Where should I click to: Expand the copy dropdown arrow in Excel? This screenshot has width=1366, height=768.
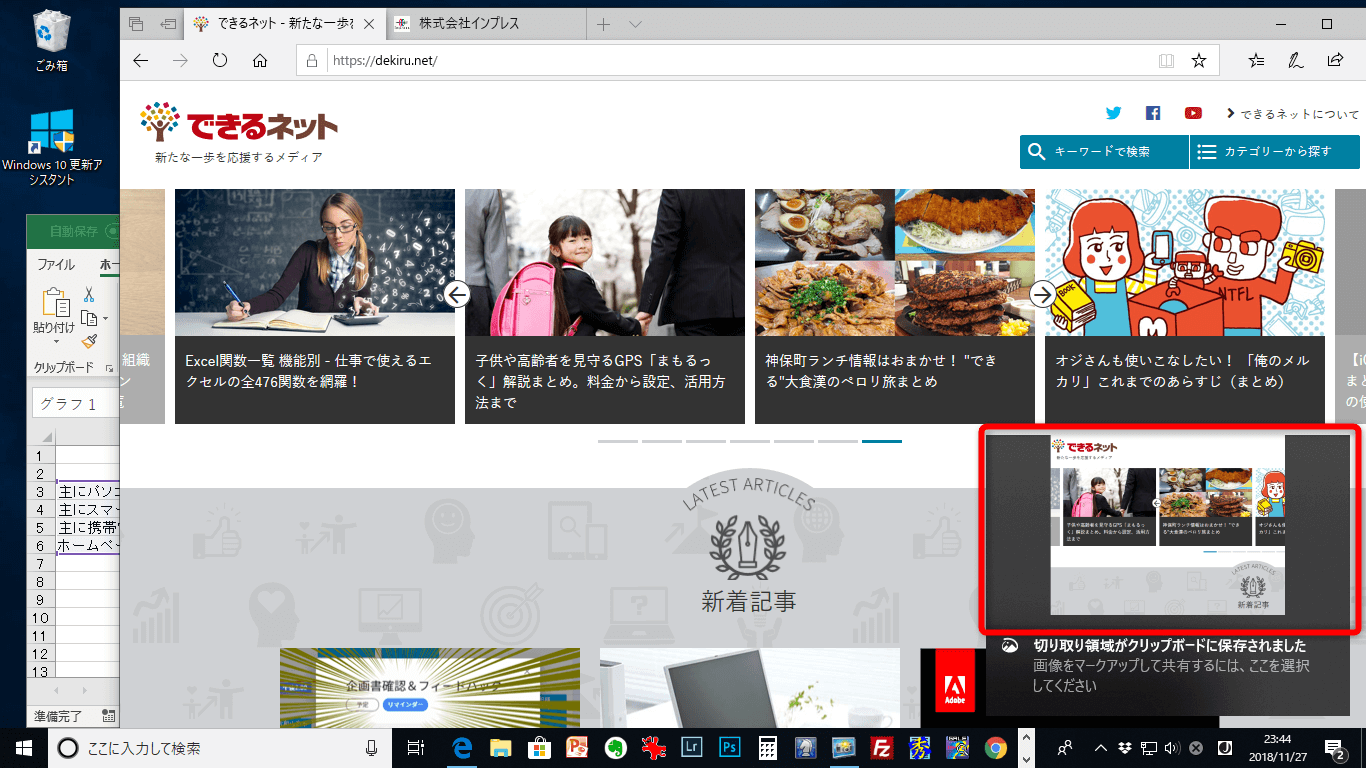click(x=105, y=319)
